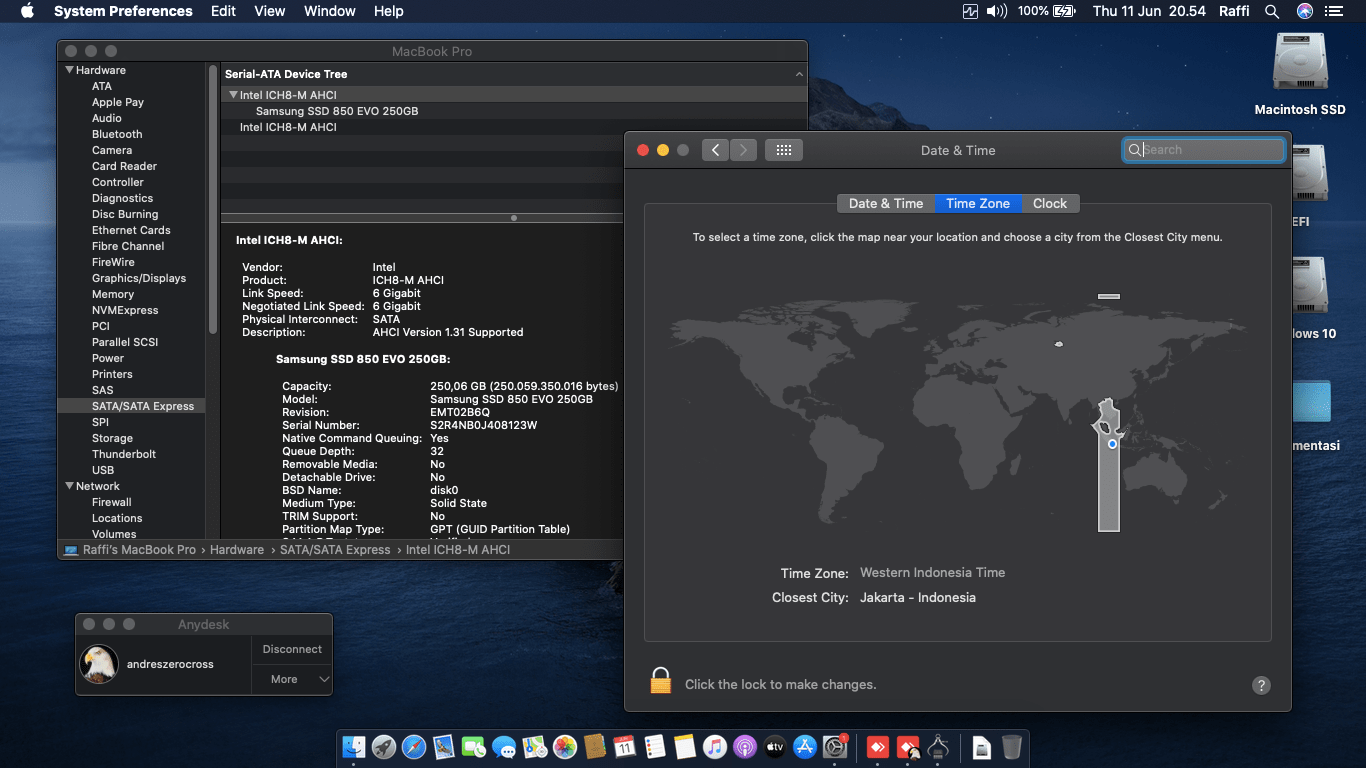
Task: Click serial number S2R4NB0J408123W
Action: (x=484, y=425)
